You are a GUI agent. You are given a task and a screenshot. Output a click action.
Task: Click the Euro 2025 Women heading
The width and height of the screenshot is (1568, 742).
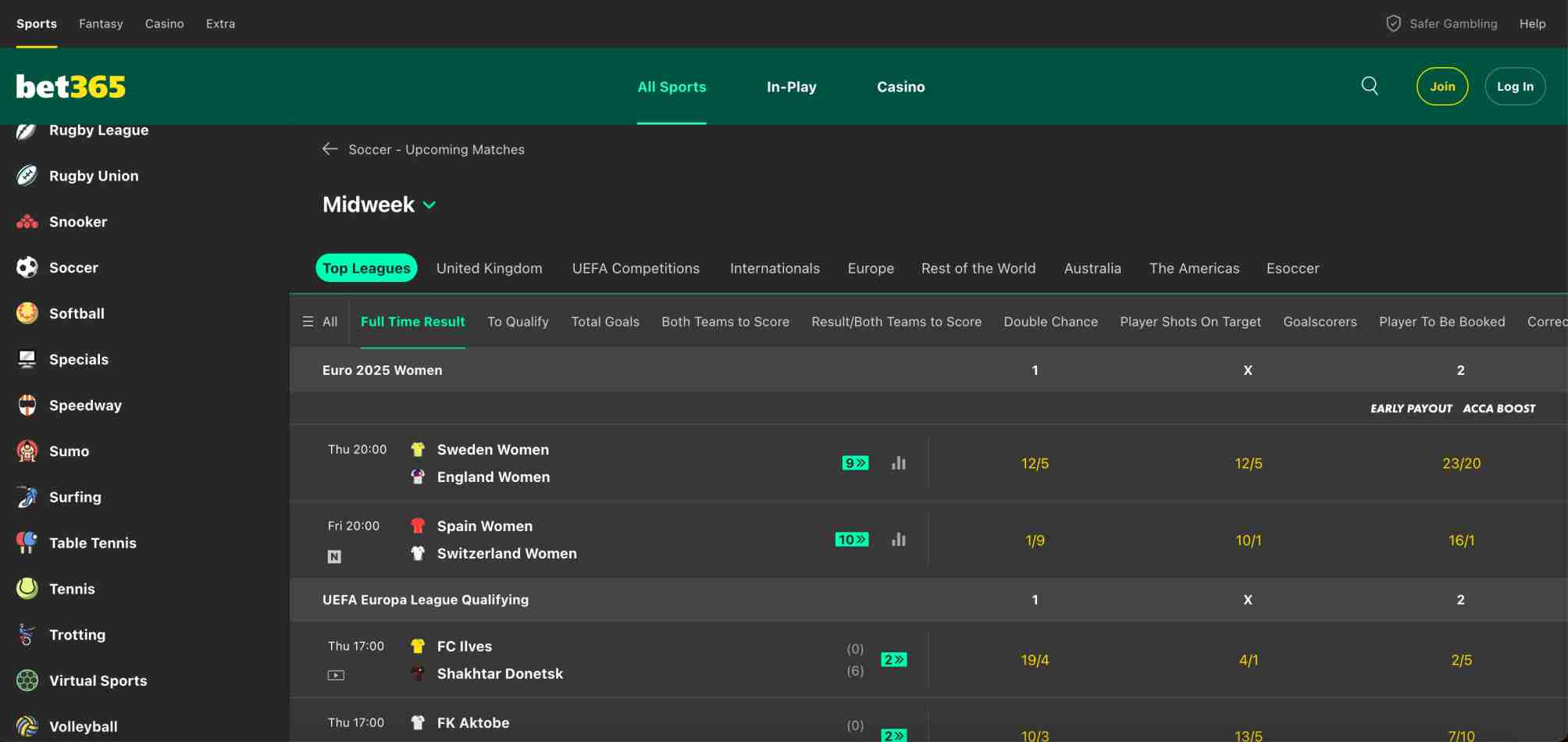(x=382, y=370)
